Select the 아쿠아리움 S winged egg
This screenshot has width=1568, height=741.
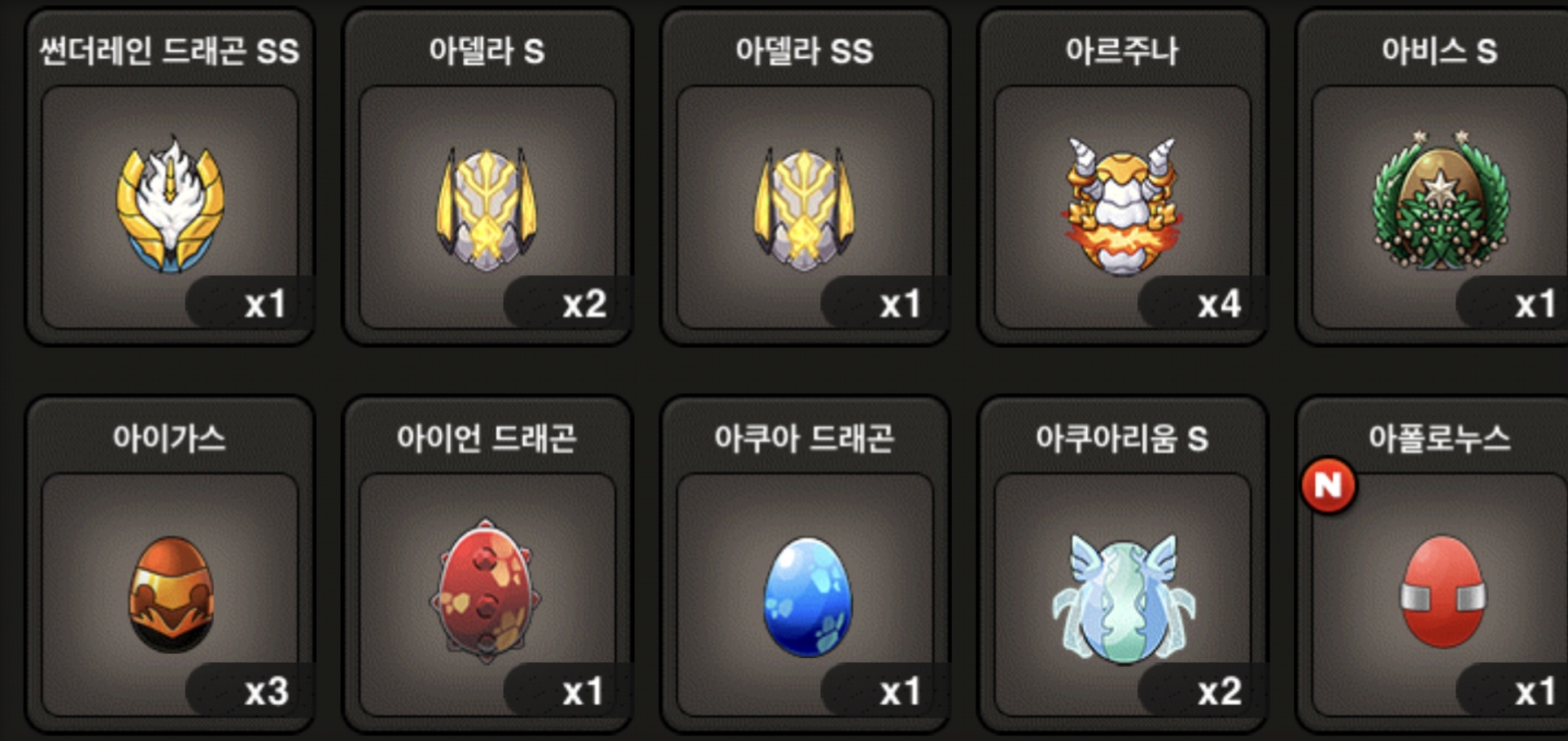coord(1123,596)
